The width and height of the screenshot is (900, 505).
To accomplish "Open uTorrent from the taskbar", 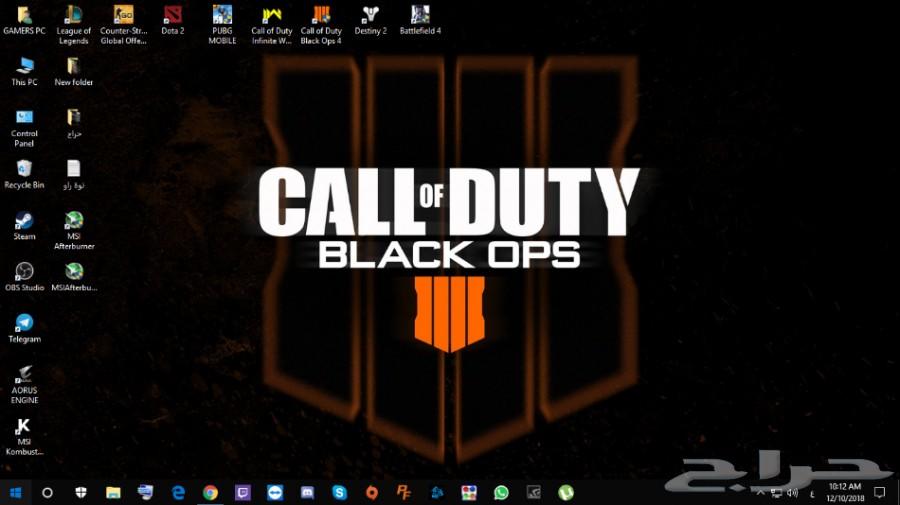I will pyautogui.click(x=566, y=492).
